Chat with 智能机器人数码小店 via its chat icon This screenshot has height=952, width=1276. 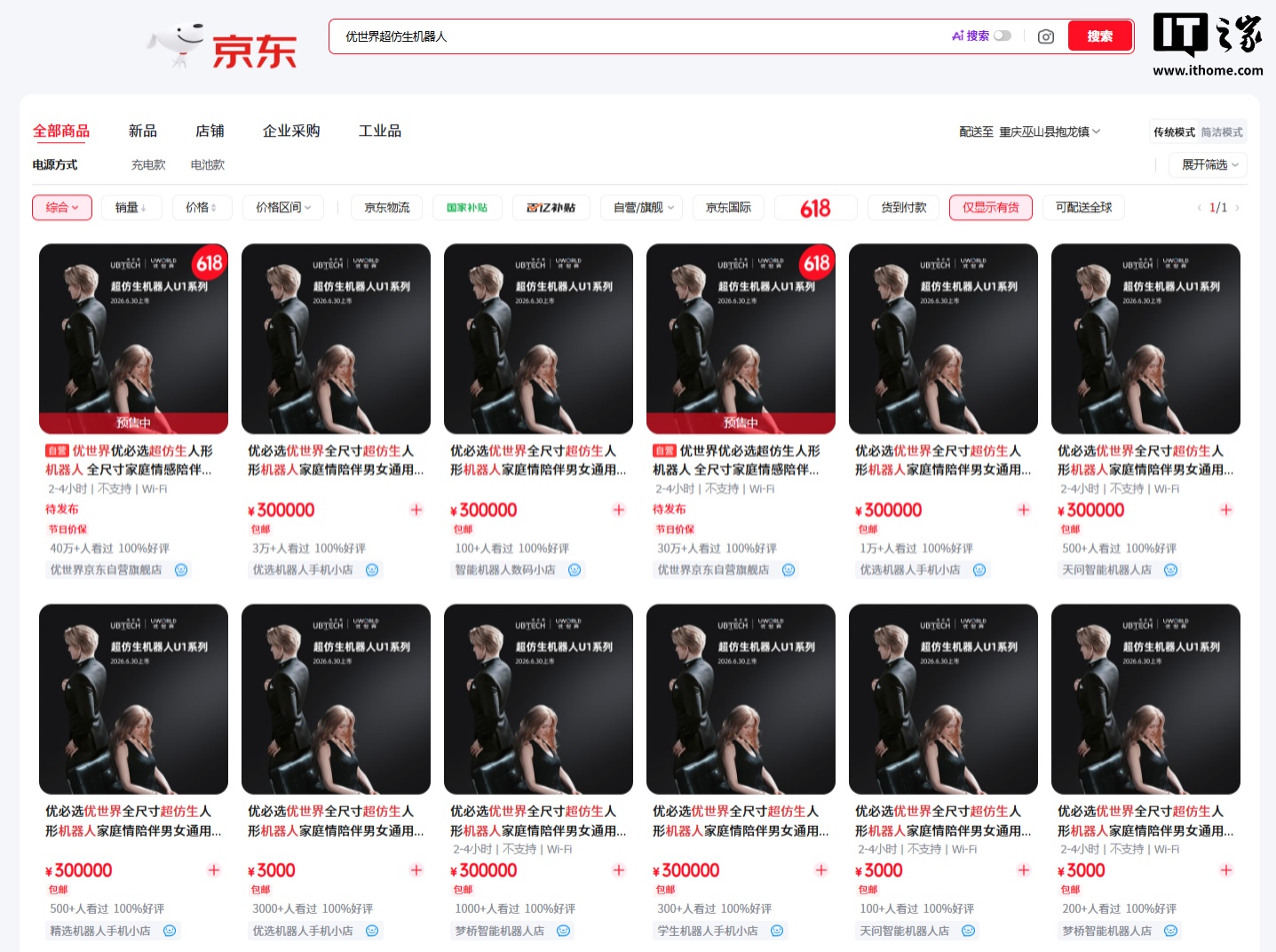coord(575,570)
